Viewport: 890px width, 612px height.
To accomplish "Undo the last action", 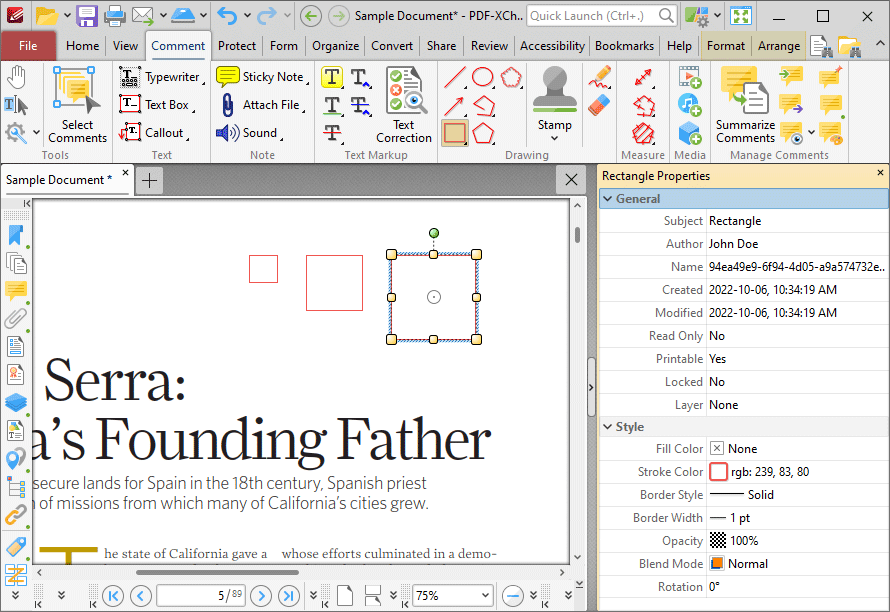I will coord(228,16).
